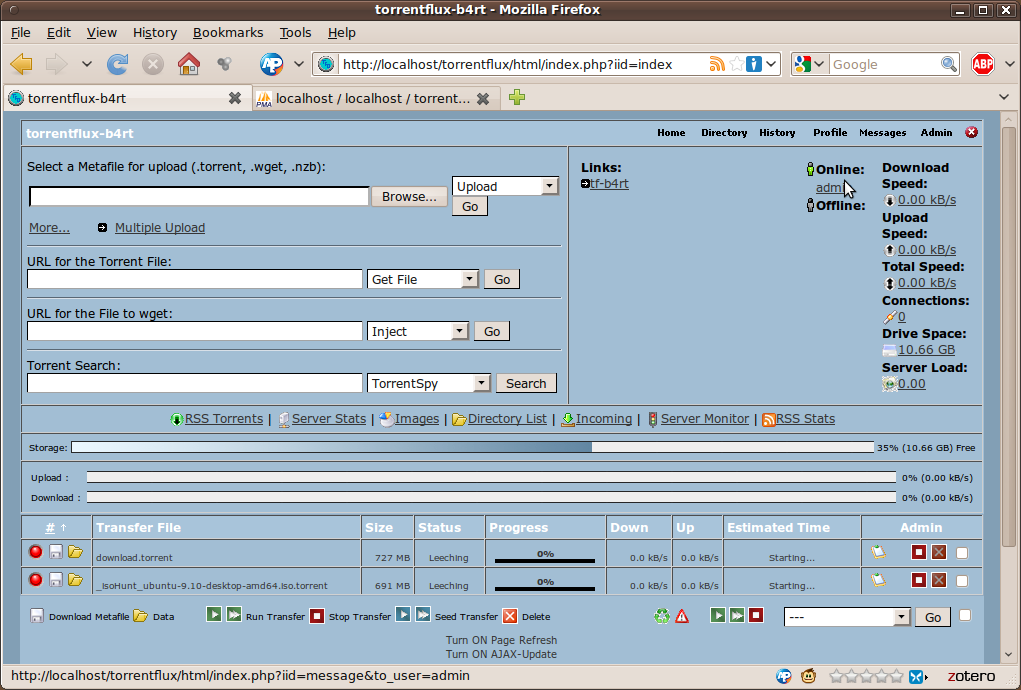The image size is (1021, 690).
Task: Open the Get File dropdown
Action: coord(423,279)
